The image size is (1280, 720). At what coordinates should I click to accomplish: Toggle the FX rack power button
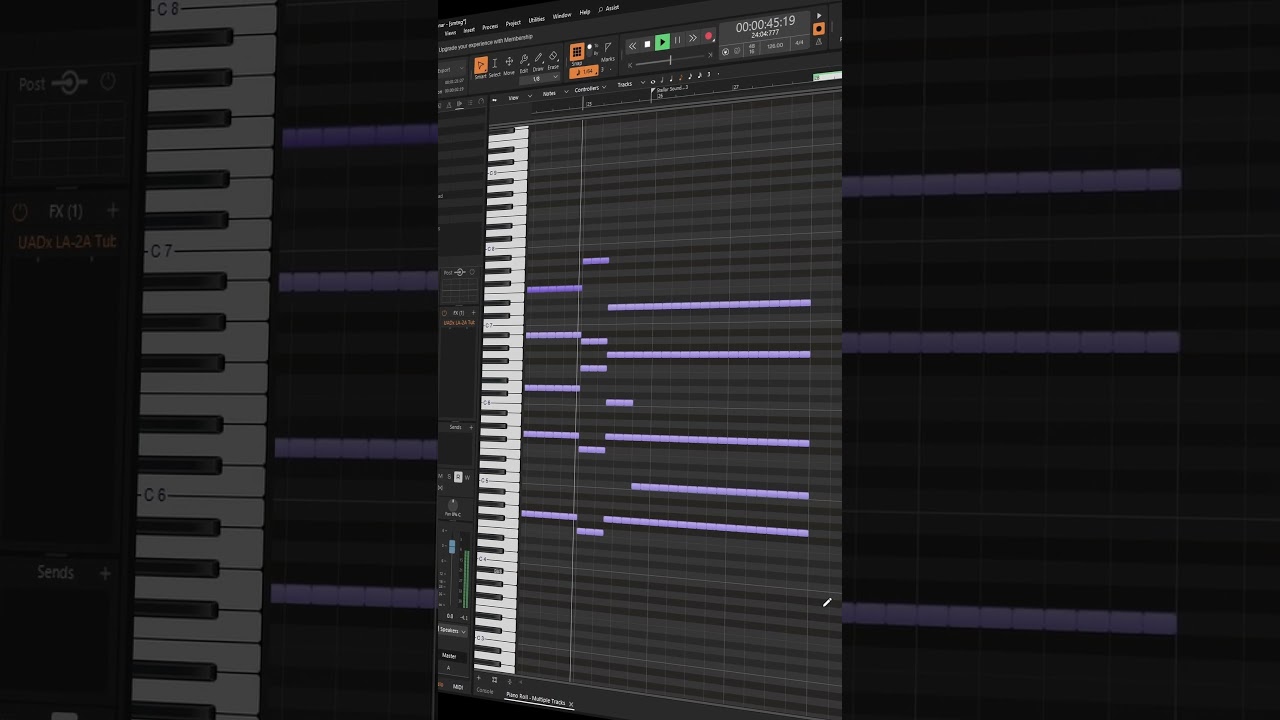(444, 313)
